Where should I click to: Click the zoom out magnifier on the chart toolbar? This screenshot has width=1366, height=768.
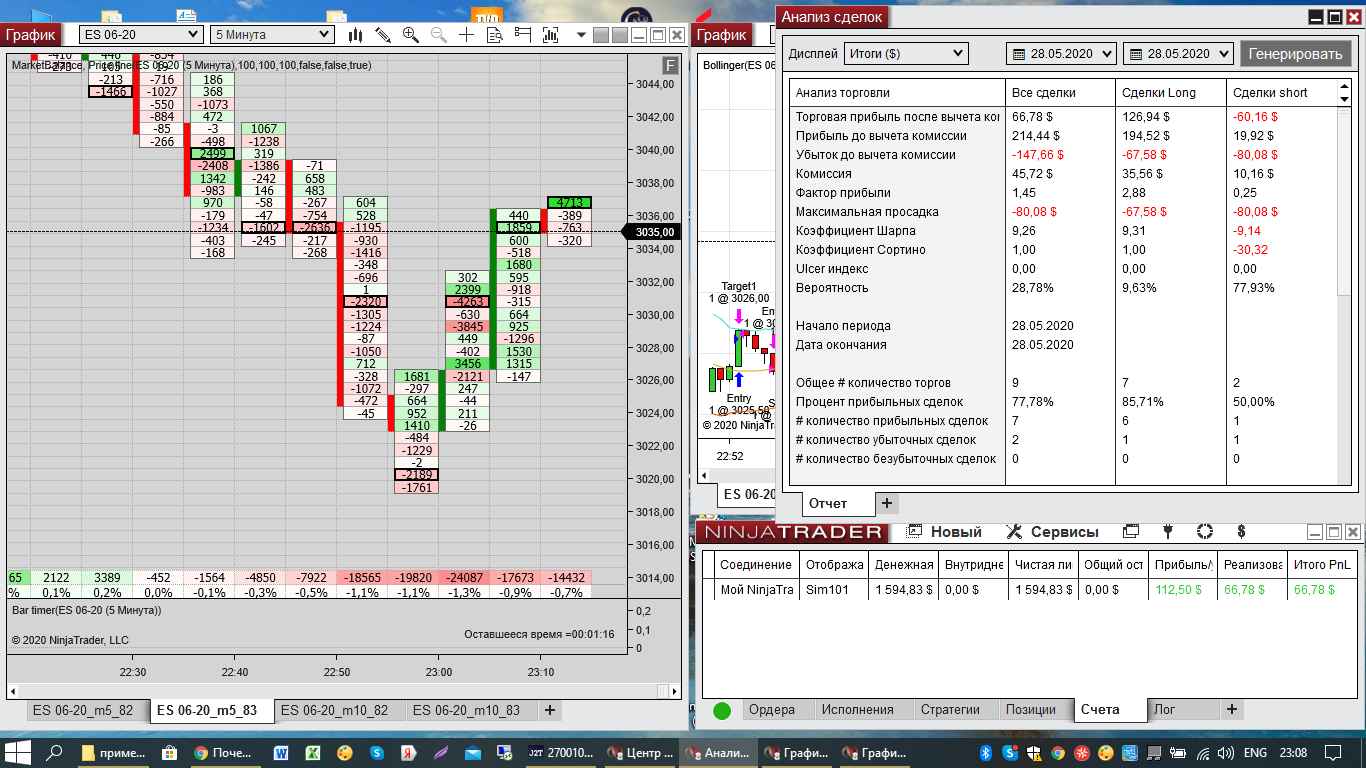click(438, 35)
